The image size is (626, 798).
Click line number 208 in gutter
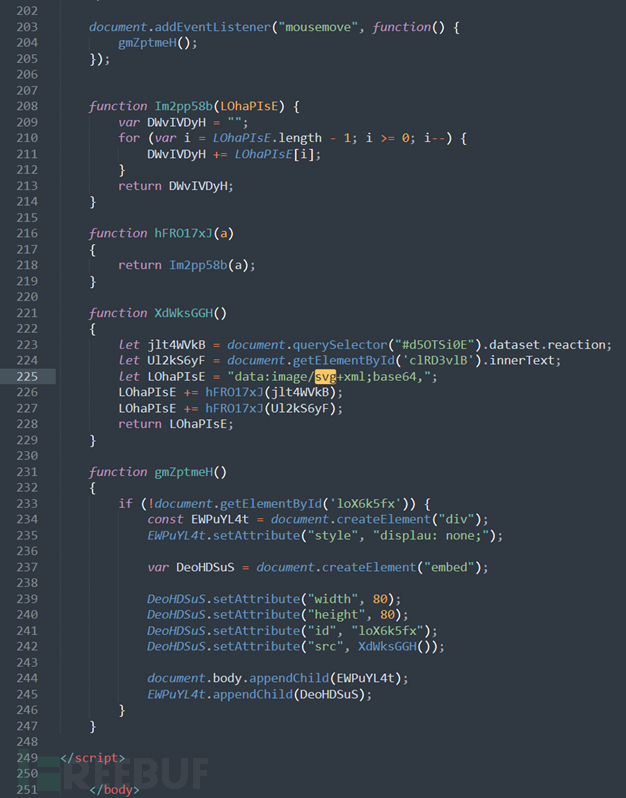27,106
